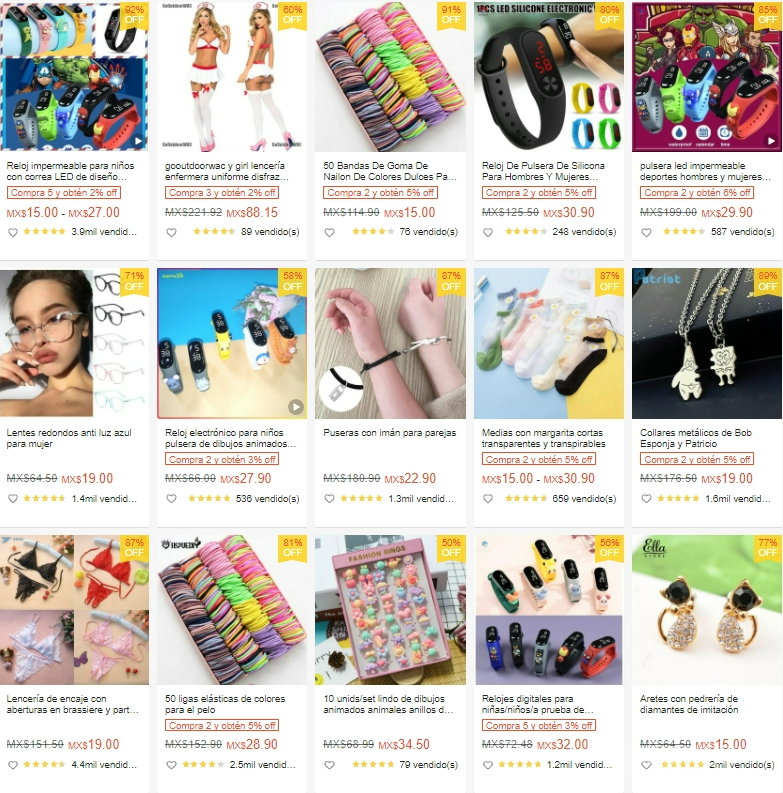Open Compra 5 y obtén 2% off coupon
The height and width of the screenshot is (793, 783).
(x=64, y=193)
